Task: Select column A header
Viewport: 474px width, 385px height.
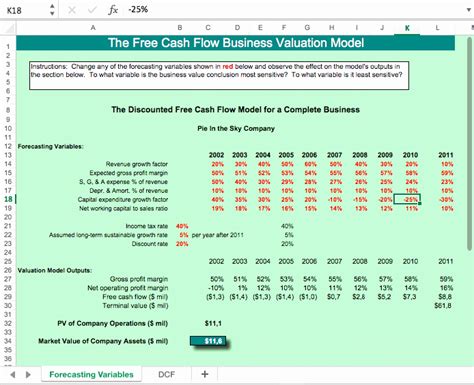Action: pos(93,28)
